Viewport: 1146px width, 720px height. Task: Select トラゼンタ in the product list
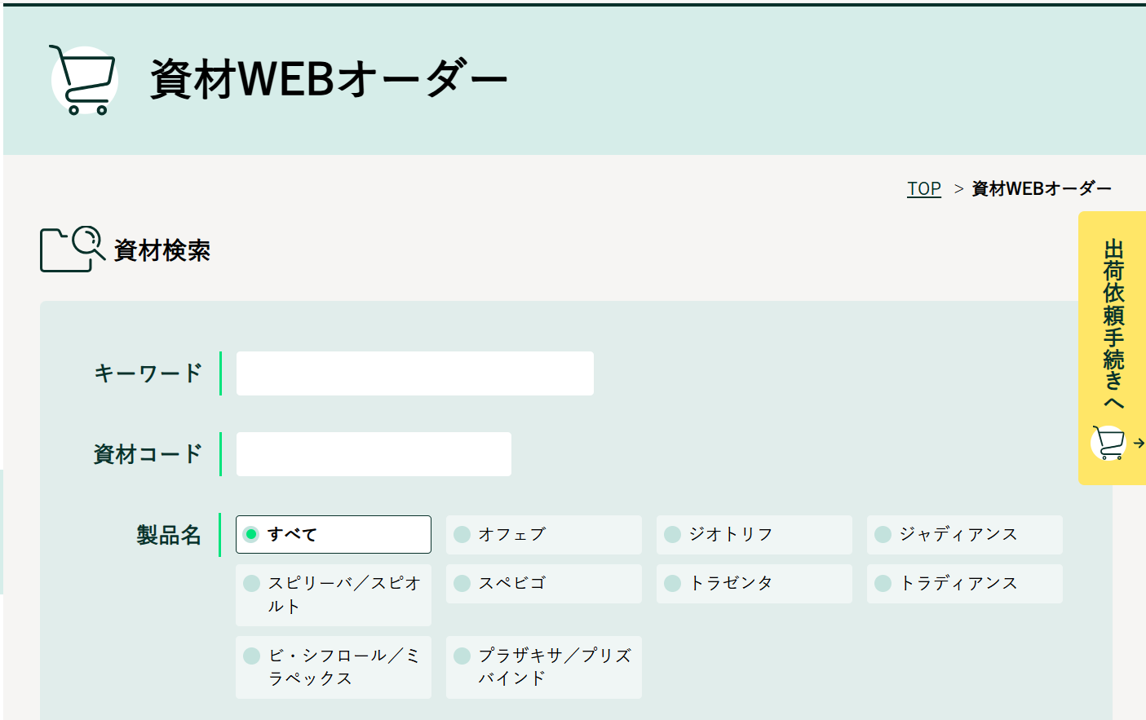coord(673,583)
